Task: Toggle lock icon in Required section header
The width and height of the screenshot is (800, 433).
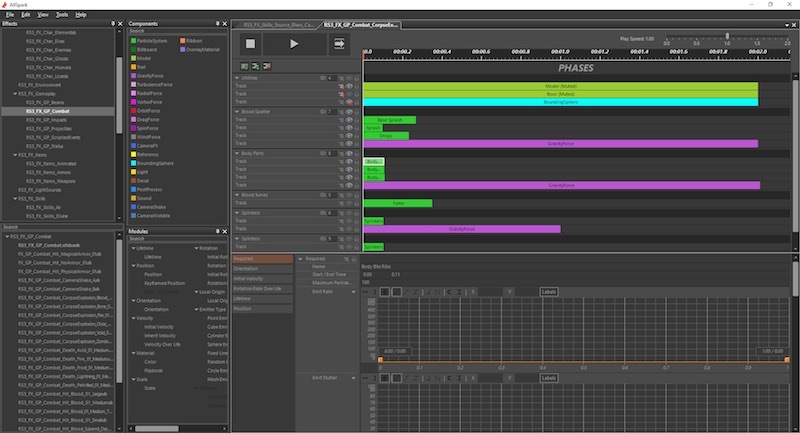Action: (x=354, y=259)
